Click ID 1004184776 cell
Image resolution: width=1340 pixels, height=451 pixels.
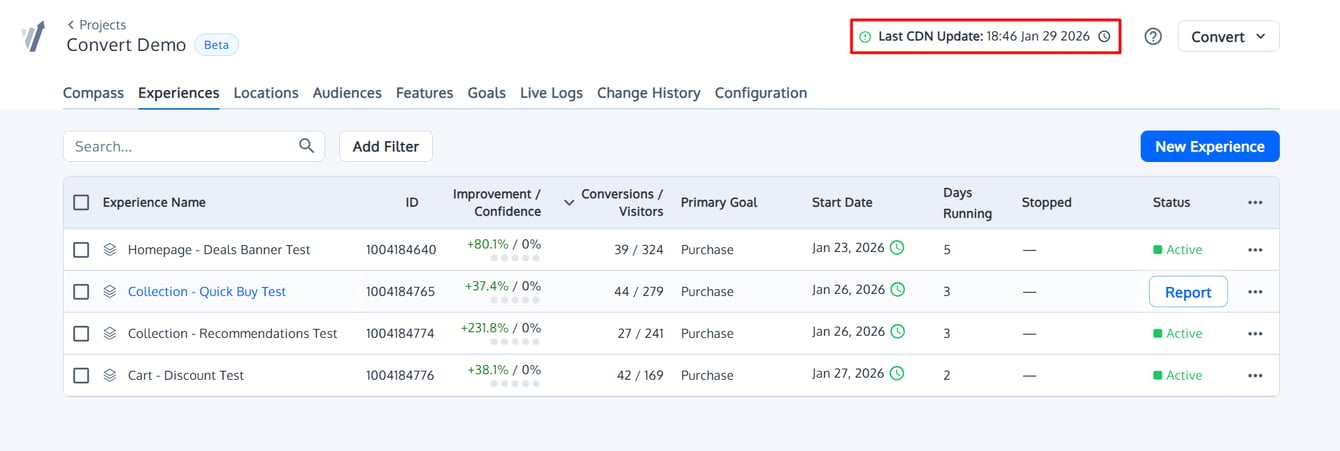401,376
